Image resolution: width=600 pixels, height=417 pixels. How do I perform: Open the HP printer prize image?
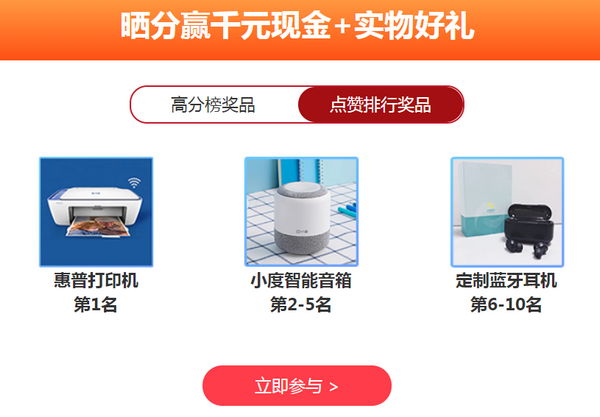tap(96, 212)
